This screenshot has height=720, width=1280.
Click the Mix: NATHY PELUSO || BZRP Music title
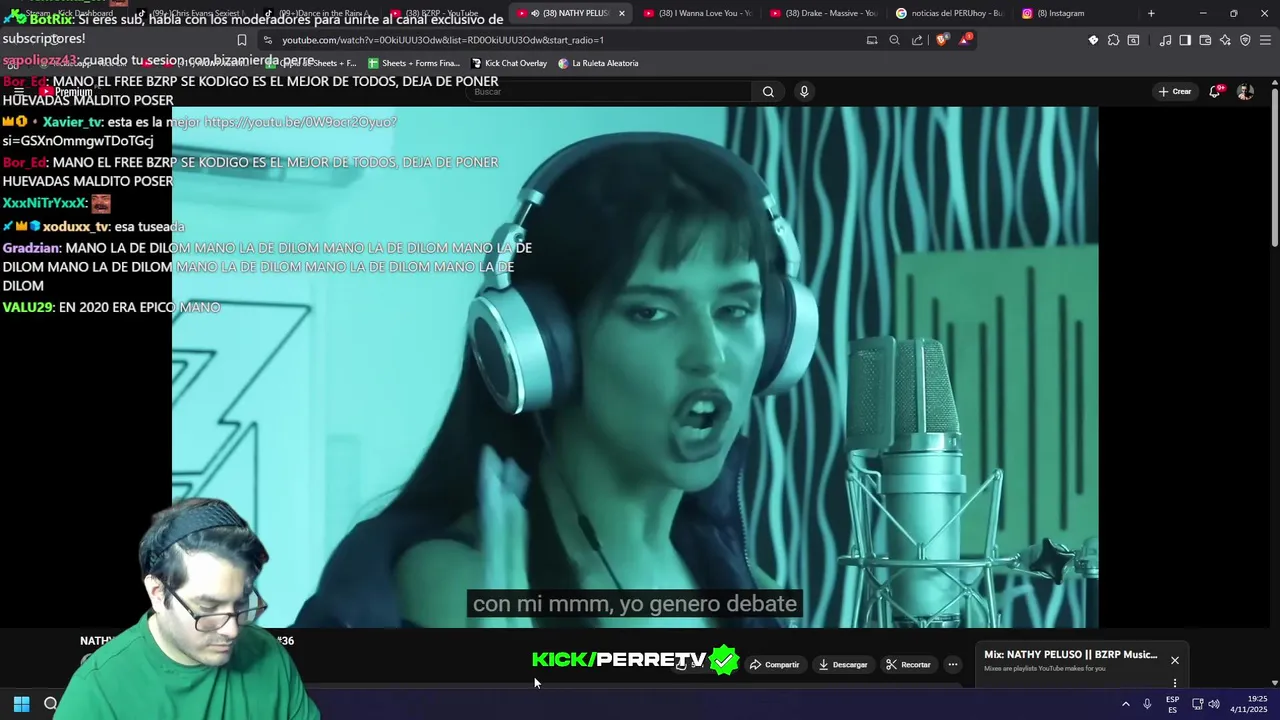coord(1070,655)
